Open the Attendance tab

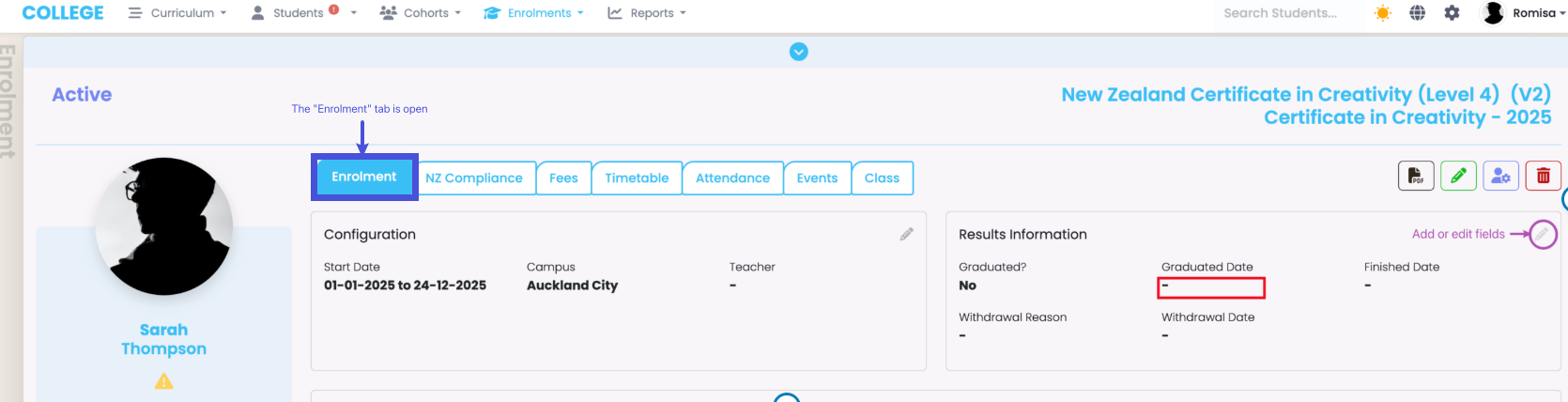tap(732, 178)
